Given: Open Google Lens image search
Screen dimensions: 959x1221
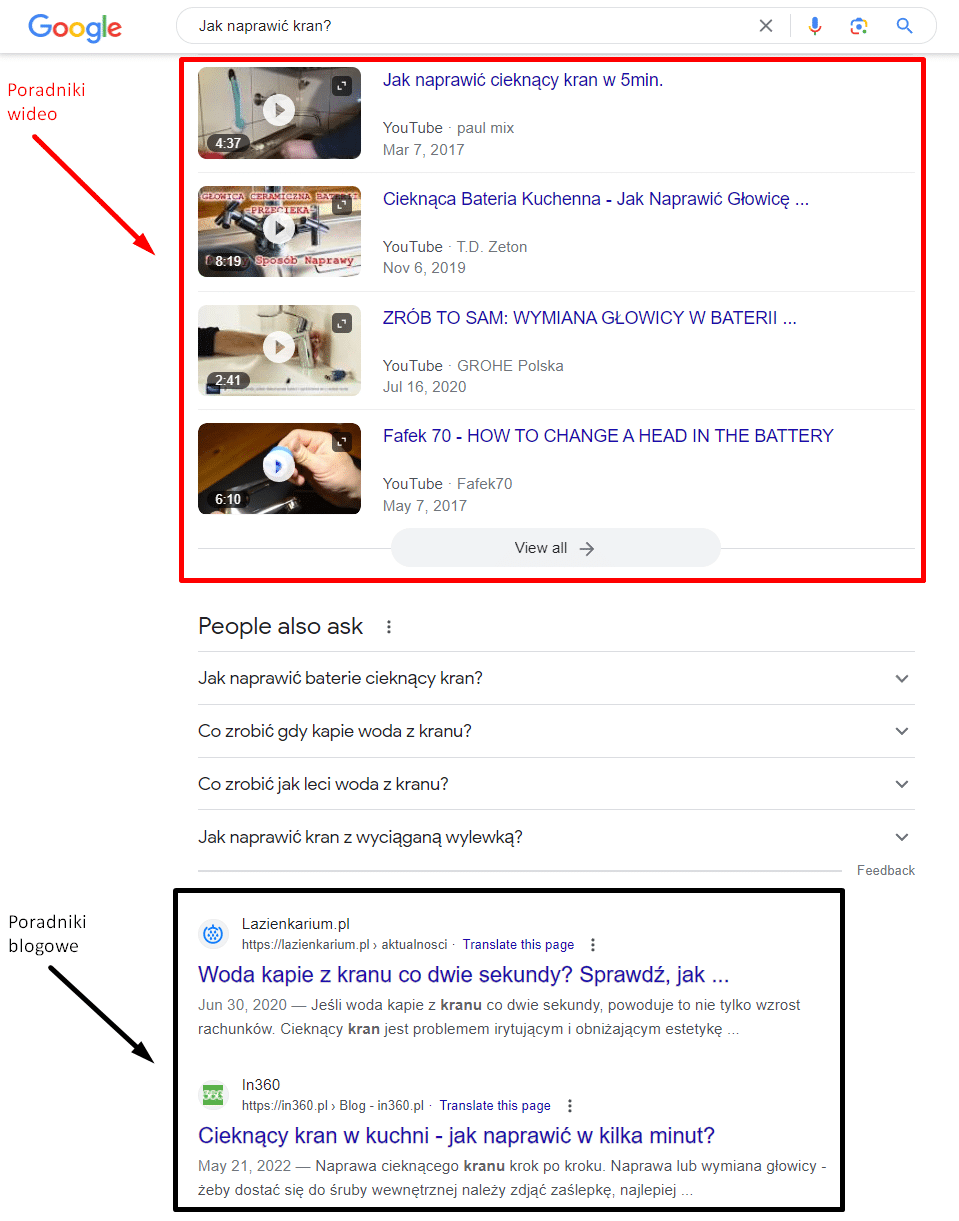Looking at the screenshot, I should point(858,26).
